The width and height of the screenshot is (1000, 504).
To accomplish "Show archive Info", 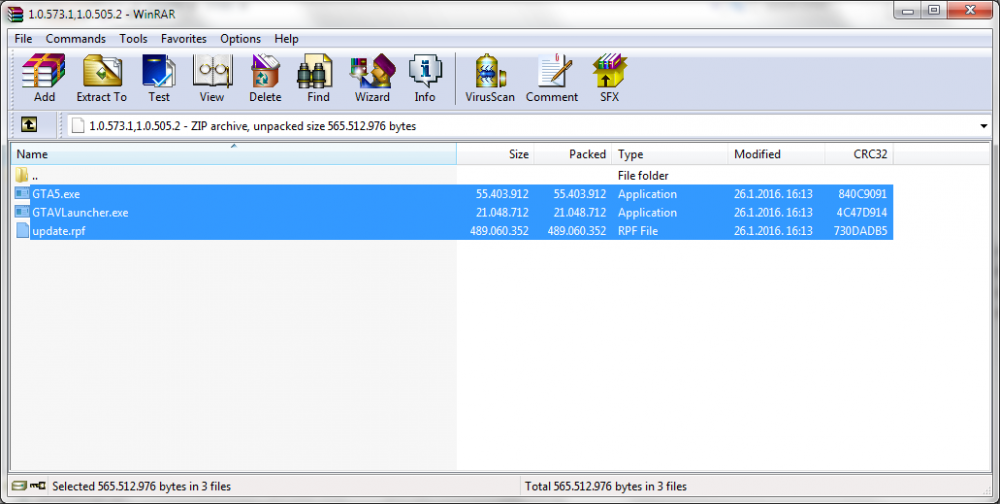I will 425,78.
